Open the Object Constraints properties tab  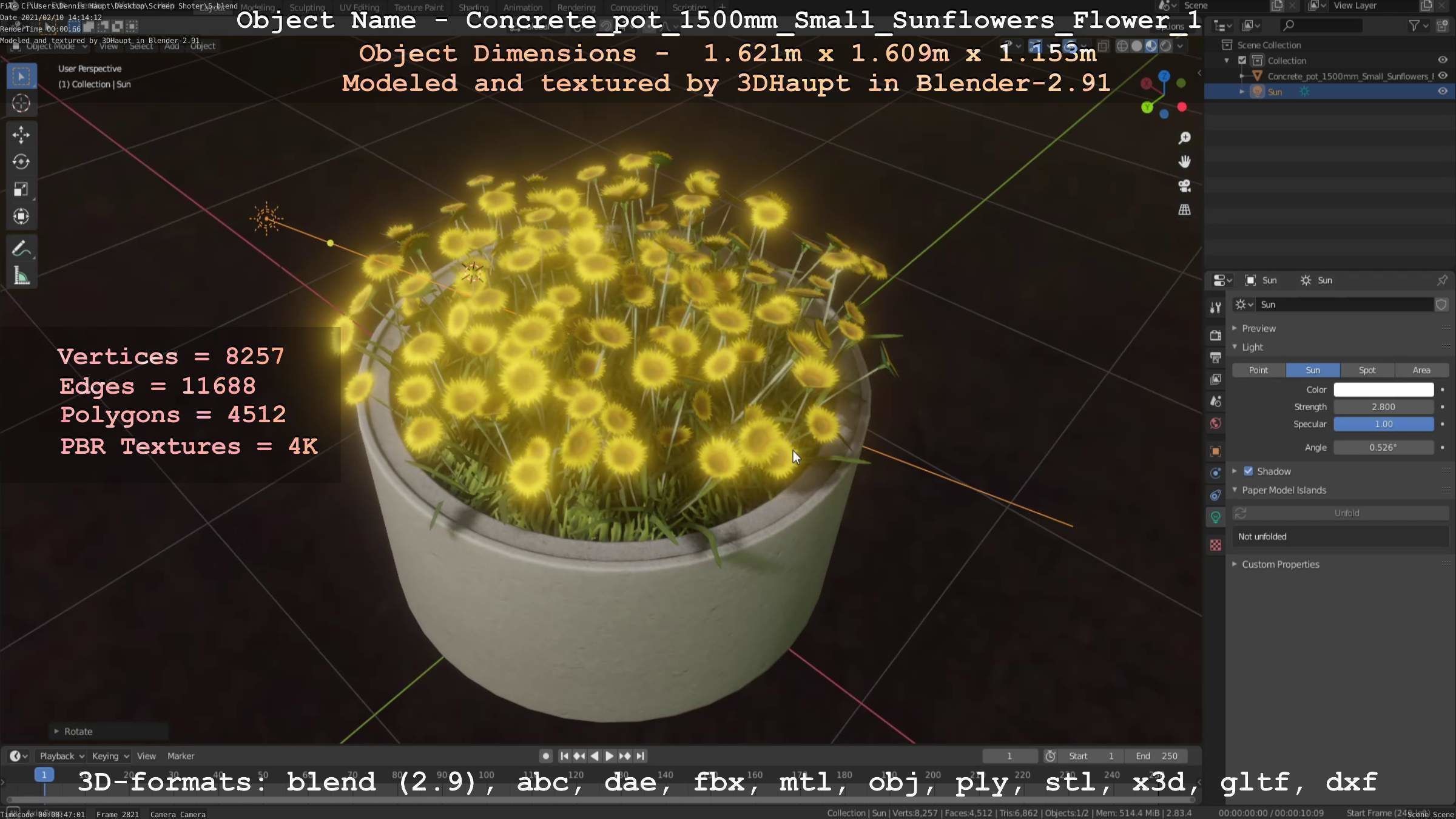(x=1215, y=495)
